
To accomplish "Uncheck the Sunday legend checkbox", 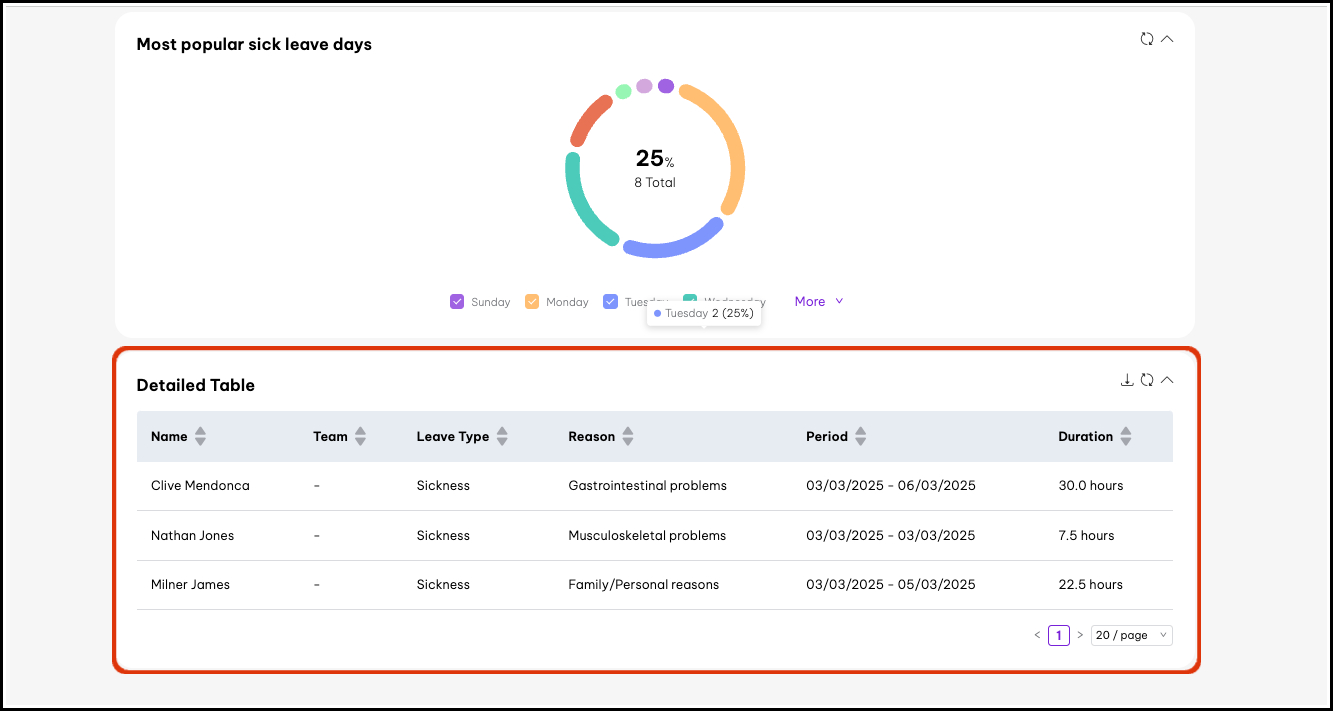I will pos(457,301).
